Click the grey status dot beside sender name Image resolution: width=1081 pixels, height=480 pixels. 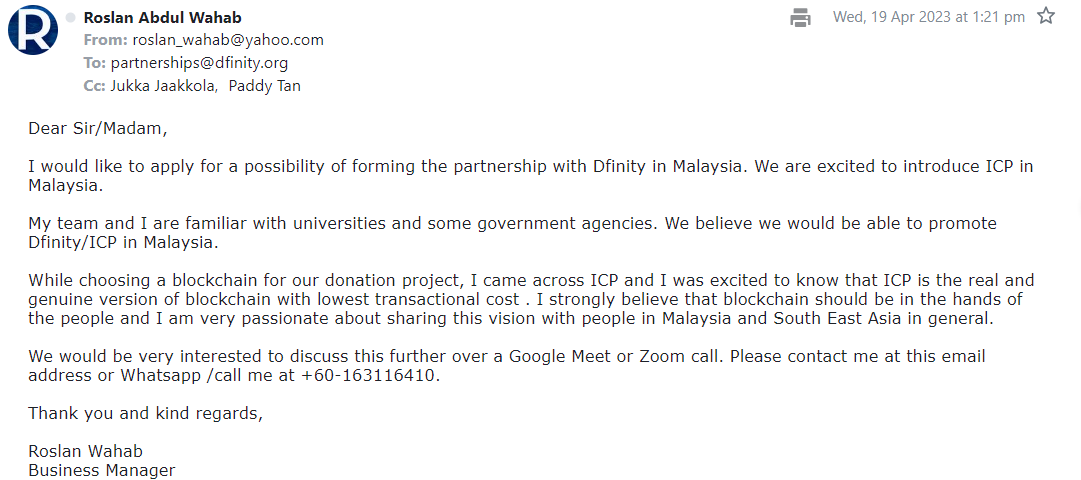click(70, 18)
